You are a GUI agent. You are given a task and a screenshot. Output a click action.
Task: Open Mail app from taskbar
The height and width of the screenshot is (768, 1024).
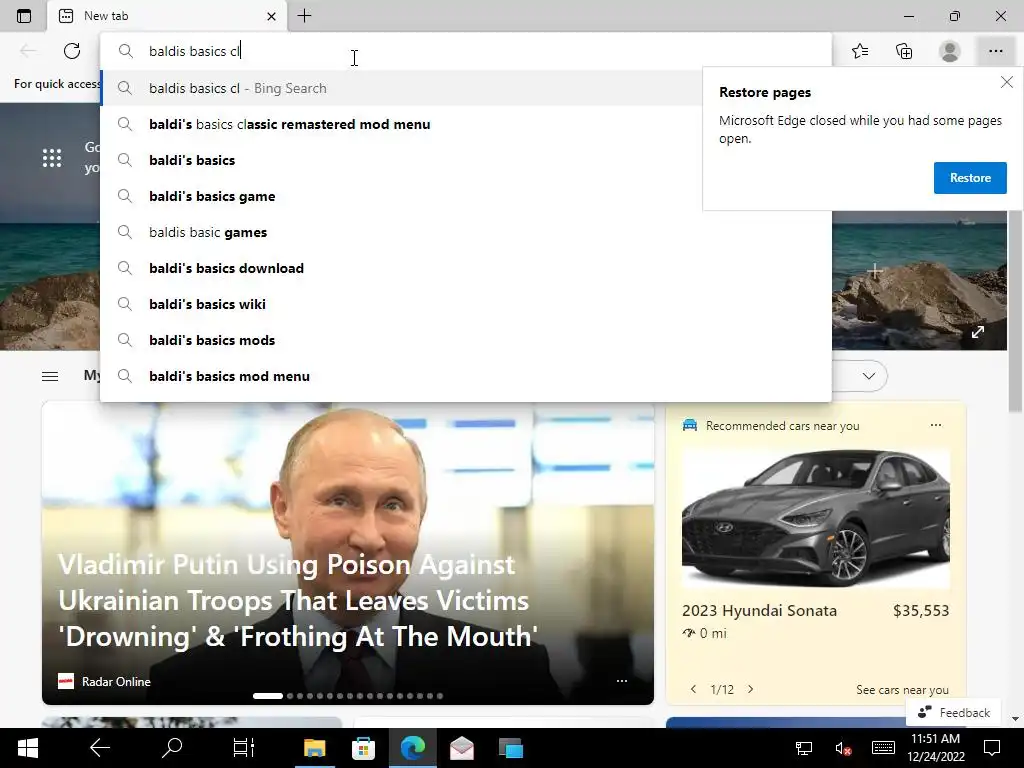[x=462, y=748]
